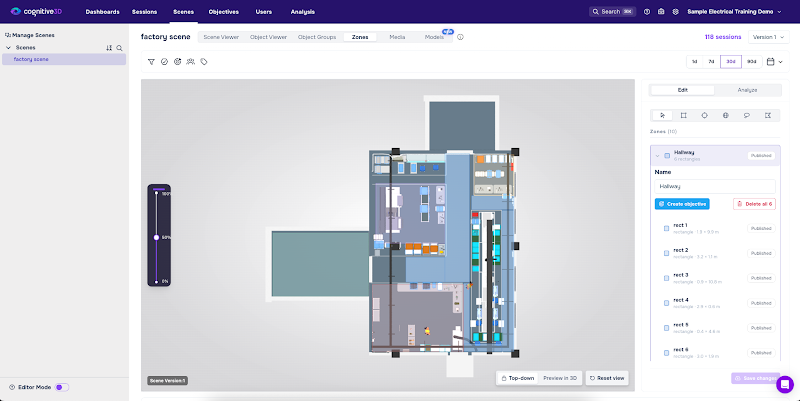Select the 7d time range
The width and height of the screenshot is (800, 401).
[711, 62]
